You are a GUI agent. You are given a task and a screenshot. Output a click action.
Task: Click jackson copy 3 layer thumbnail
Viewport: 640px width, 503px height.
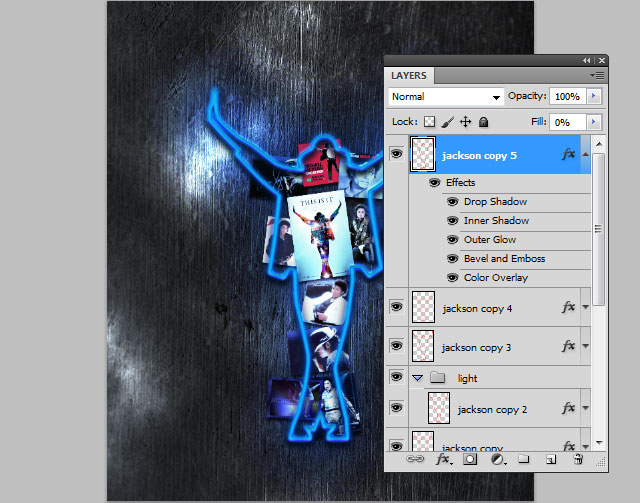(423, 346)
